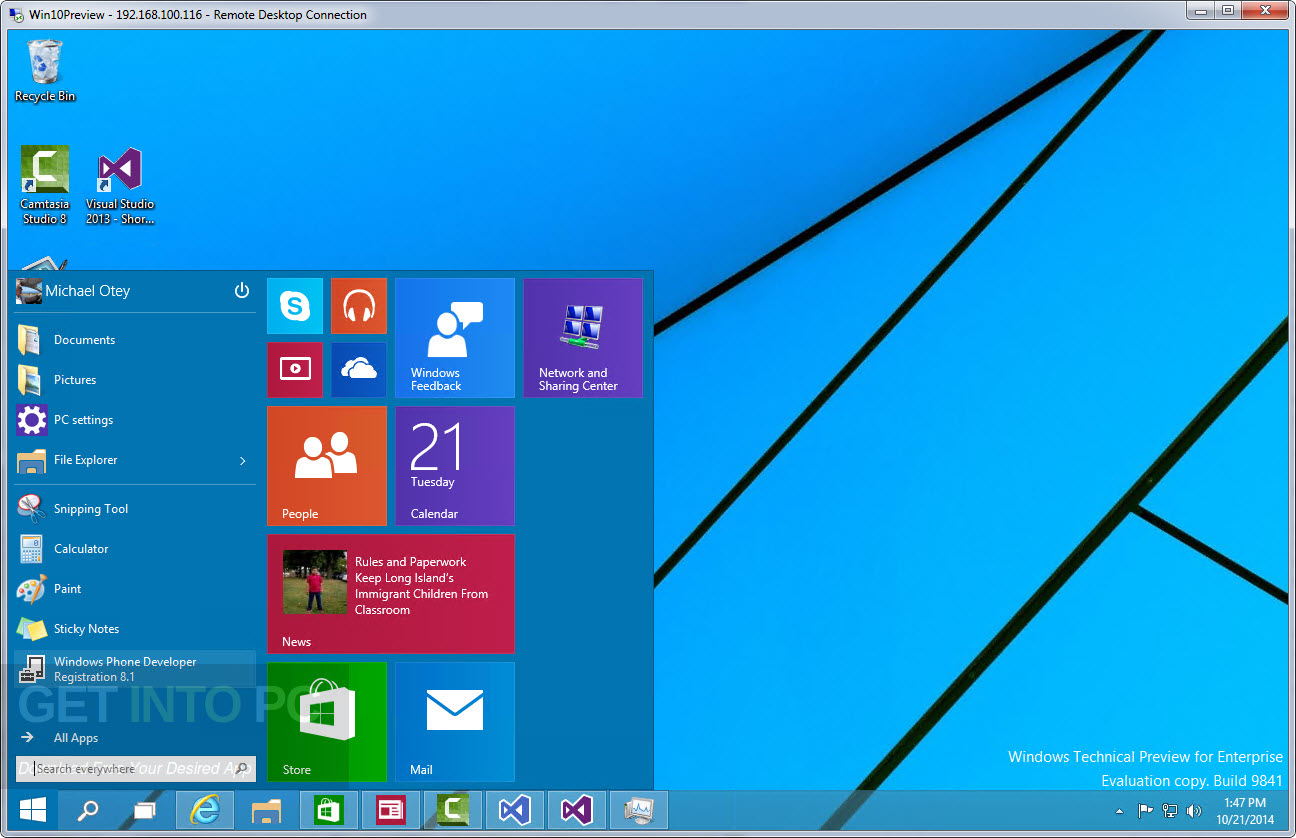Open the OneDrive cloud tile

(x=359, y=370)
